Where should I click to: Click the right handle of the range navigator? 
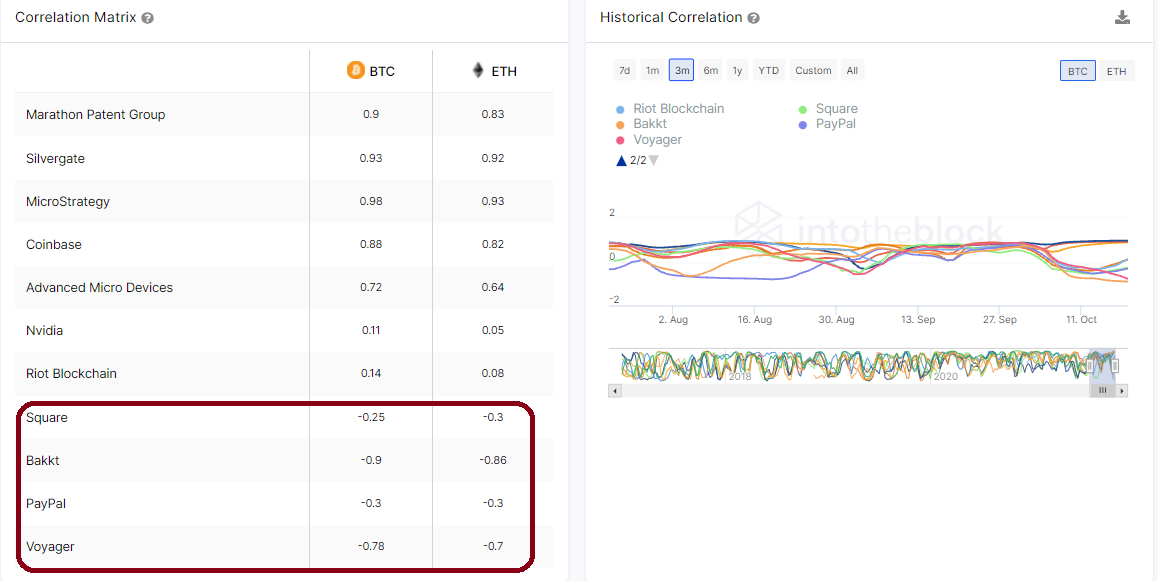click(1115, 365)
